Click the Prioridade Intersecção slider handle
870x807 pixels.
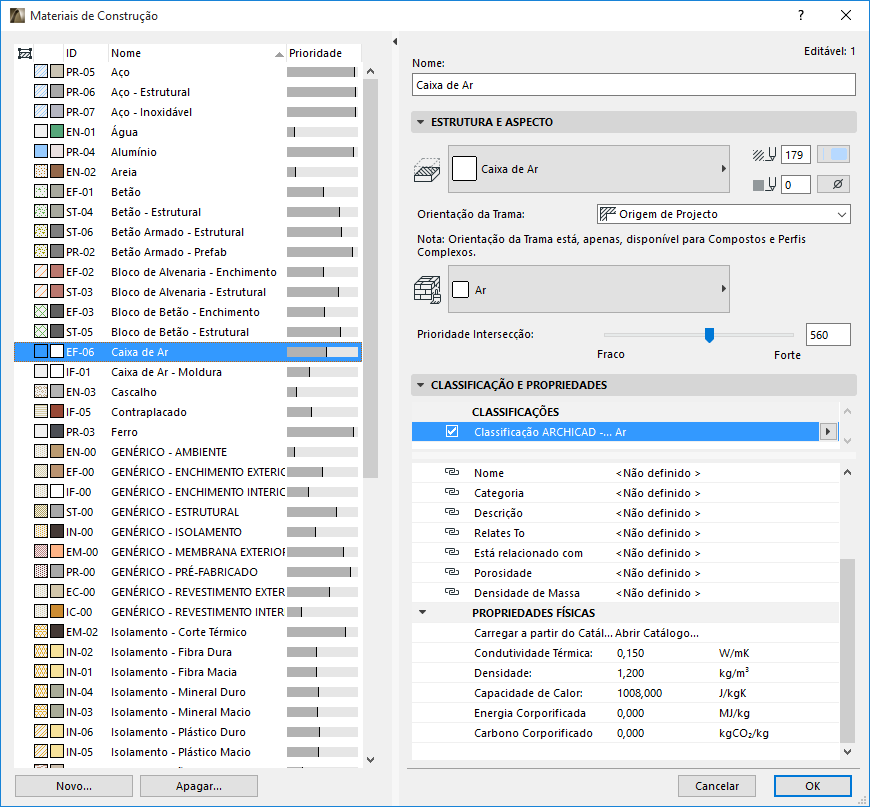coord(709,335)
